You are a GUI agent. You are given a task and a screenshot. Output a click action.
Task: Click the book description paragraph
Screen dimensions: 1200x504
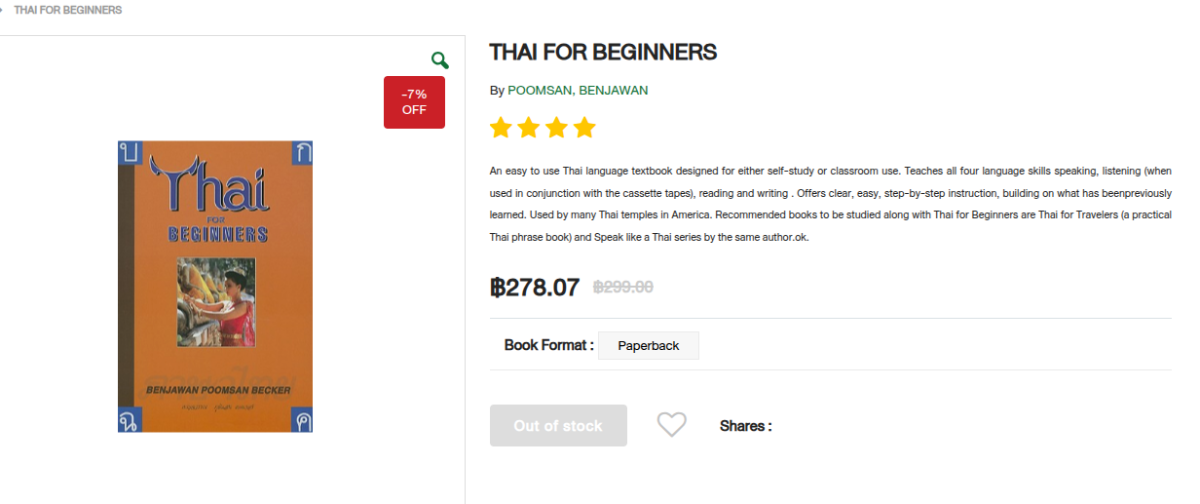point(830,205)
